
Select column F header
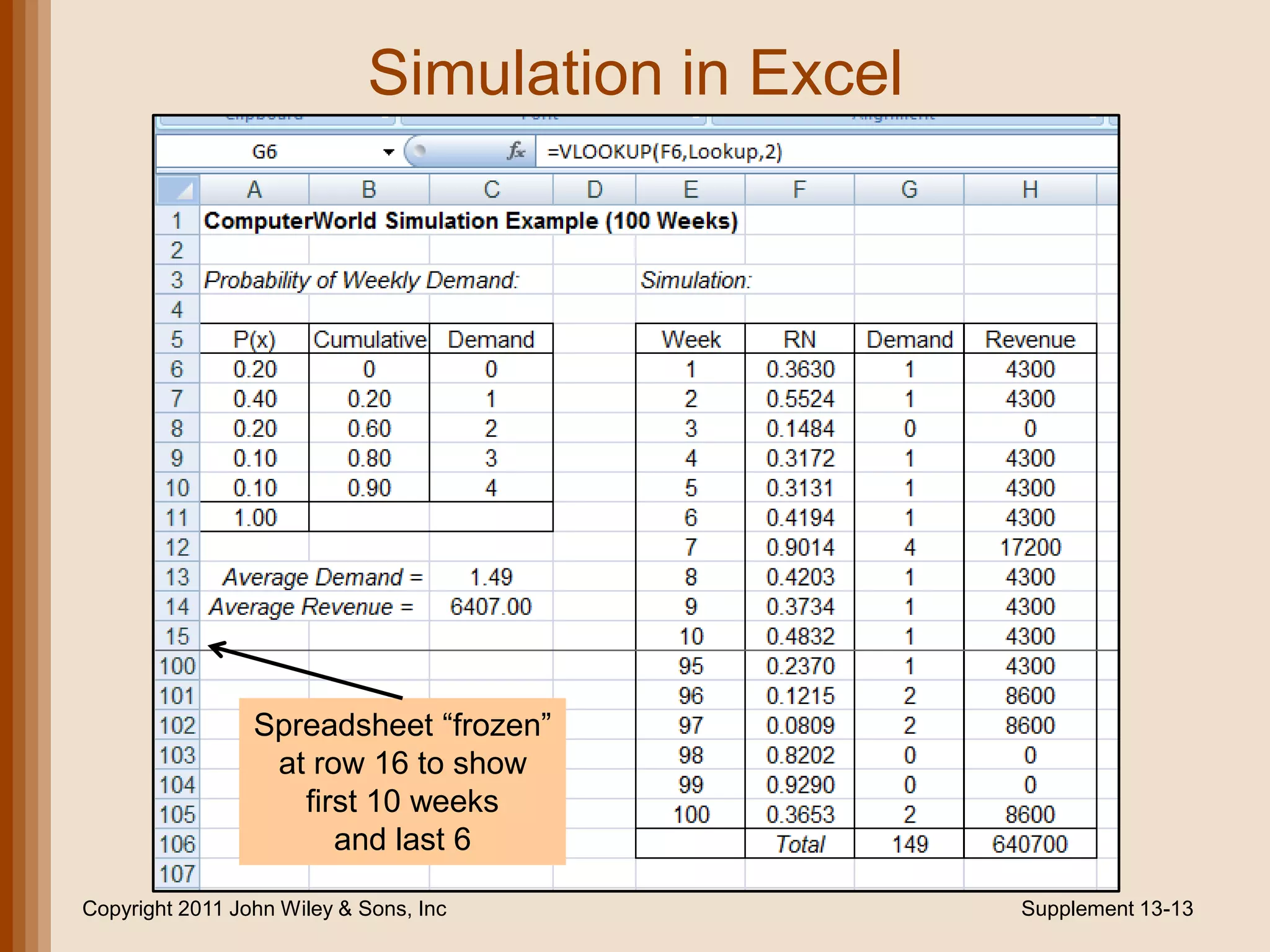pyautogui.click(x=800, y=190)
